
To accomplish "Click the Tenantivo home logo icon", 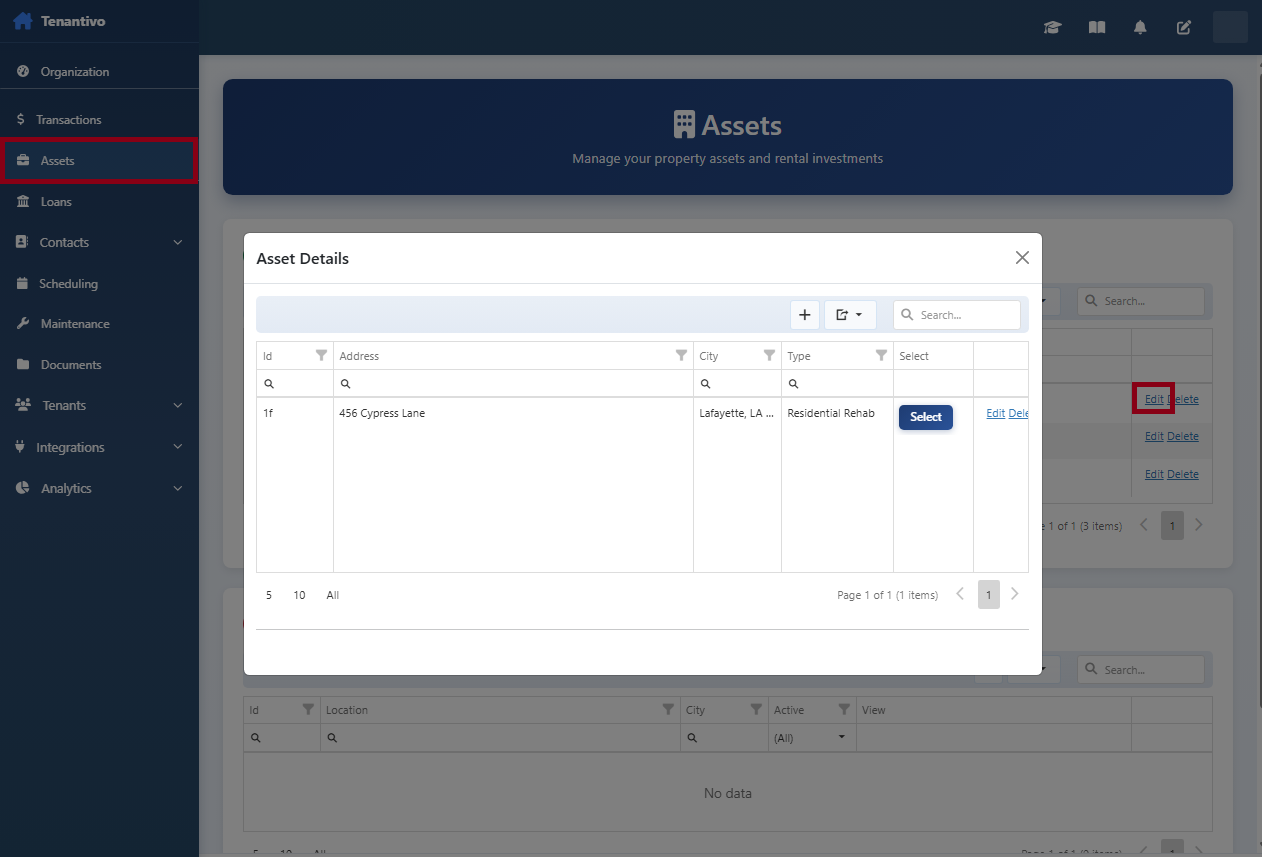I will [x=23, y=20].
